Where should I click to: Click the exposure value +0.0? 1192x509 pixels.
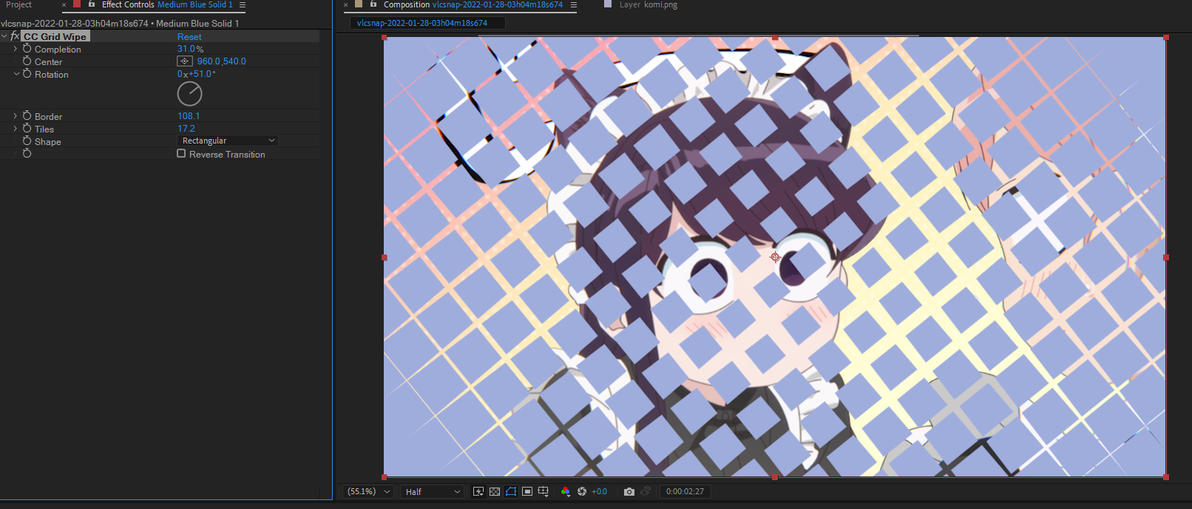click(600, 492)
